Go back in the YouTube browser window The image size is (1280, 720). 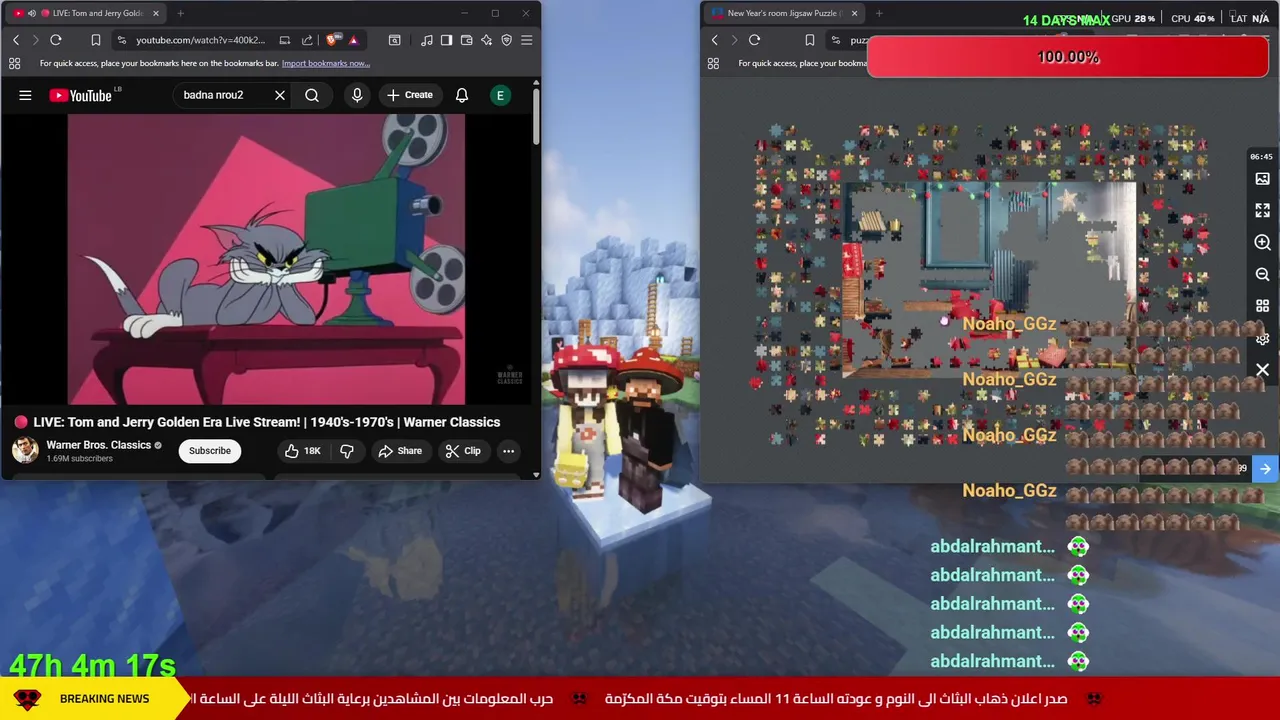pyautogui.click(x=16, y=40)
